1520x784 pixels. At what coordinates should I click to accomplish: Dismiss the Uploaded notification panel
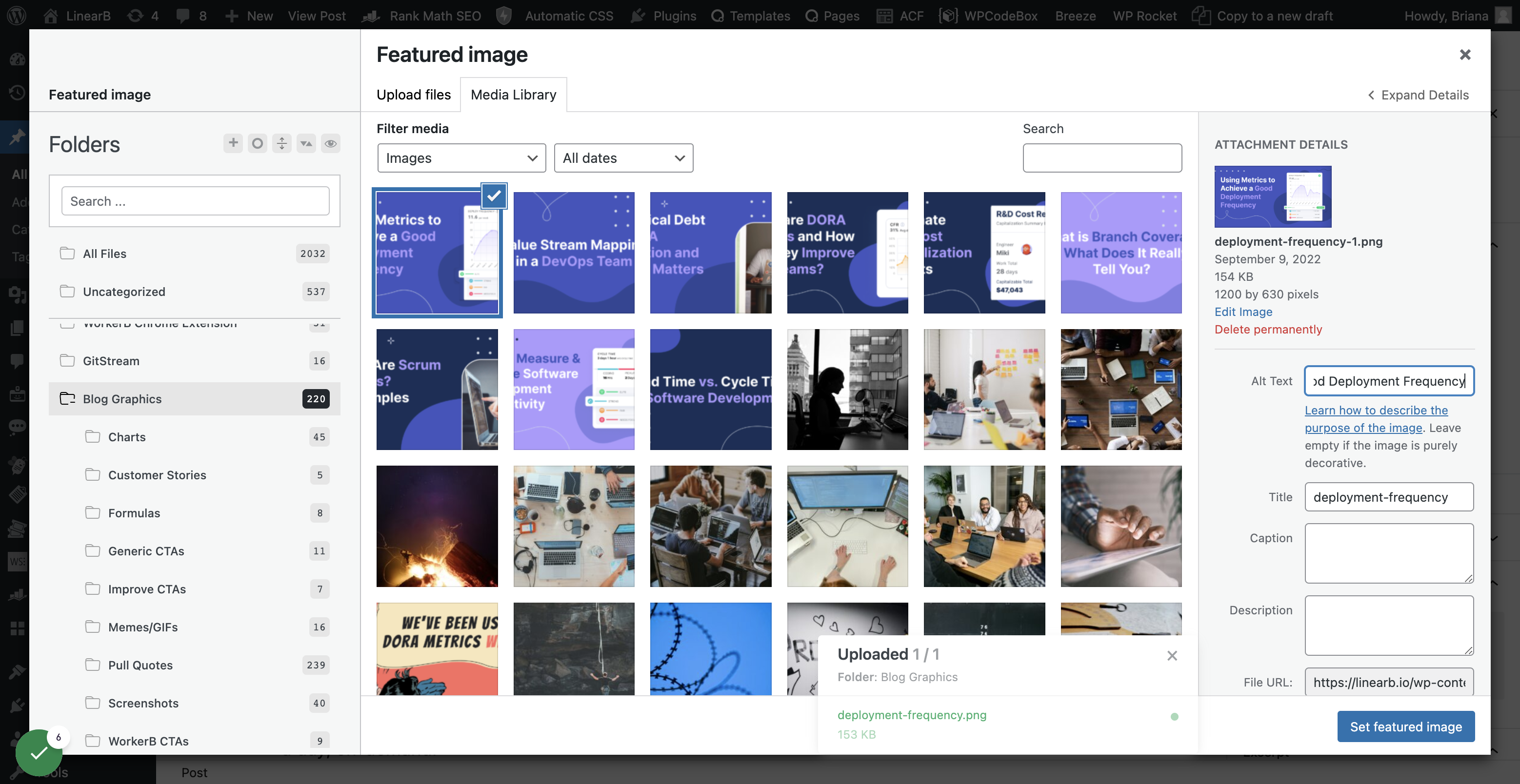click(x=1172, y=655)
